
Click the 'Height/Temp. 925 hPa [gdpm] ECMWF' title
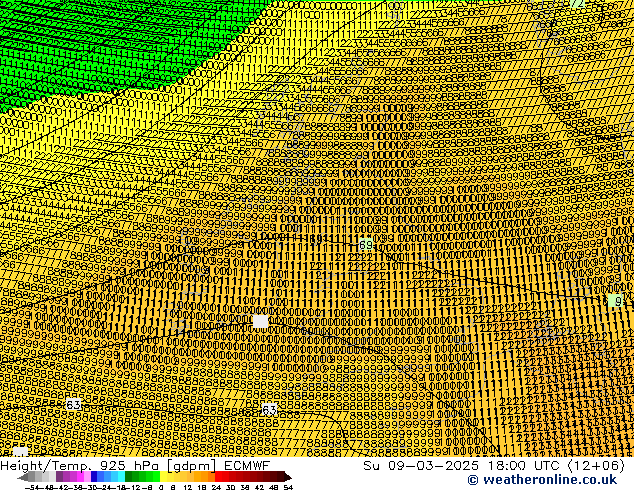point(135,466)
